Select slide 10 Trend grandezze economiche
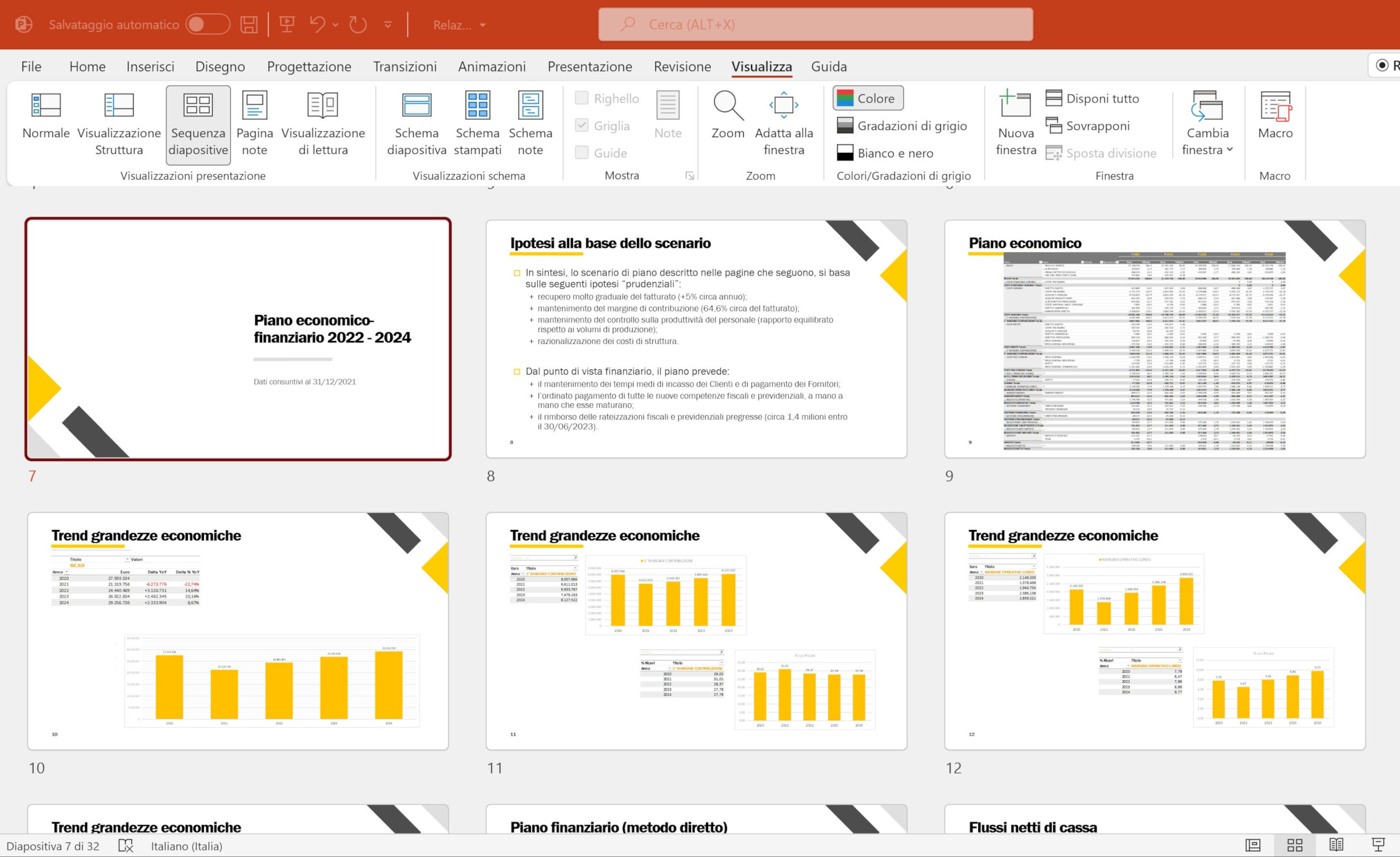The height and width of the screenshot is (857, 1400). (238, 631)
